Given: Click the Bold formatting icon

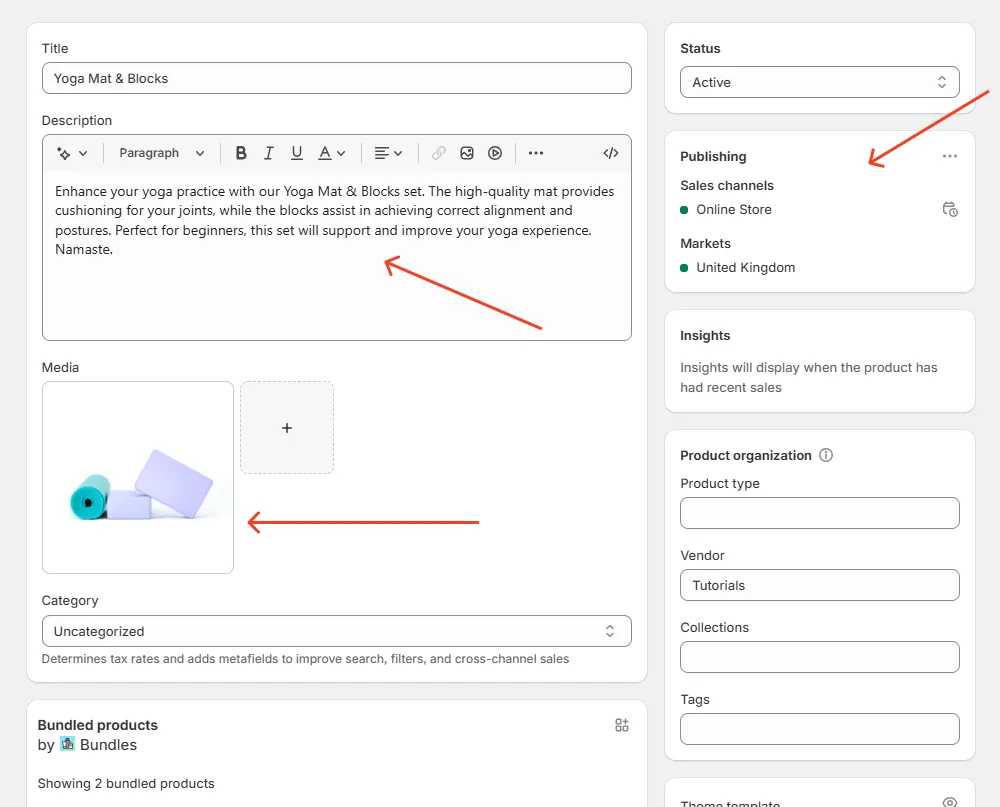Looking at the screenshot, I should coord(241,153).
